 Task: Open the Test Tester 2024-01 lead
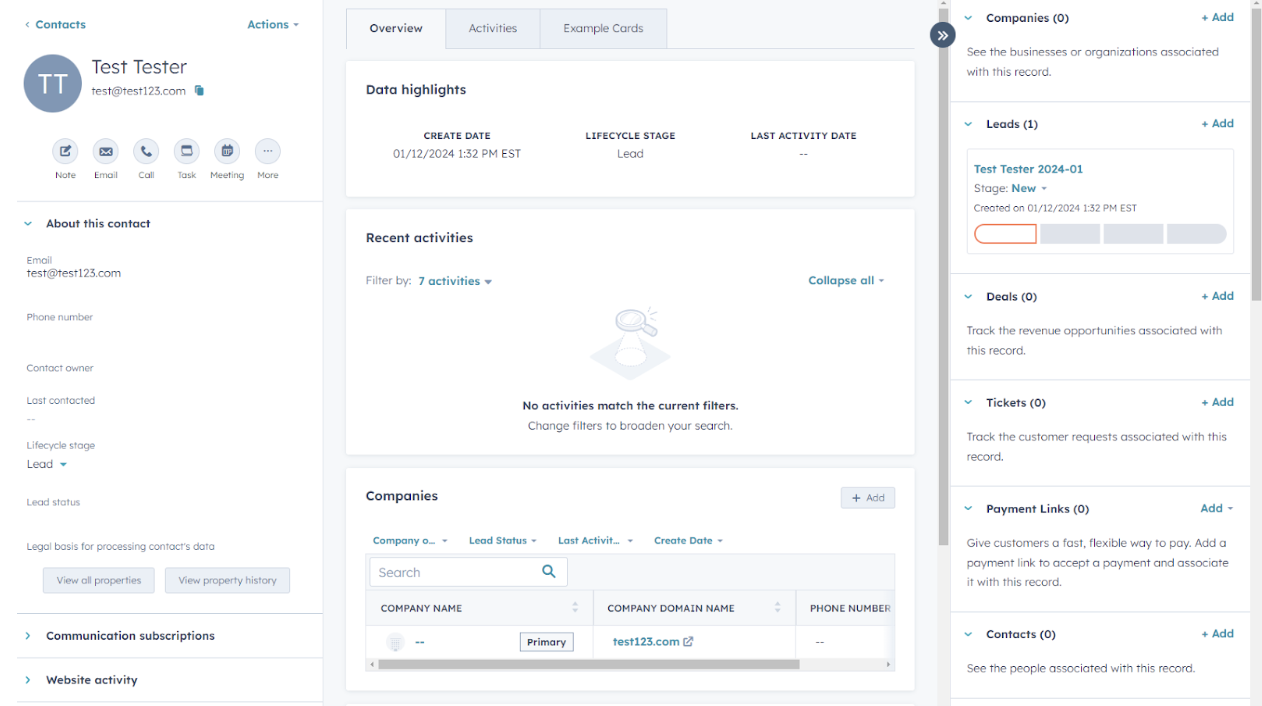(1028, 168)
